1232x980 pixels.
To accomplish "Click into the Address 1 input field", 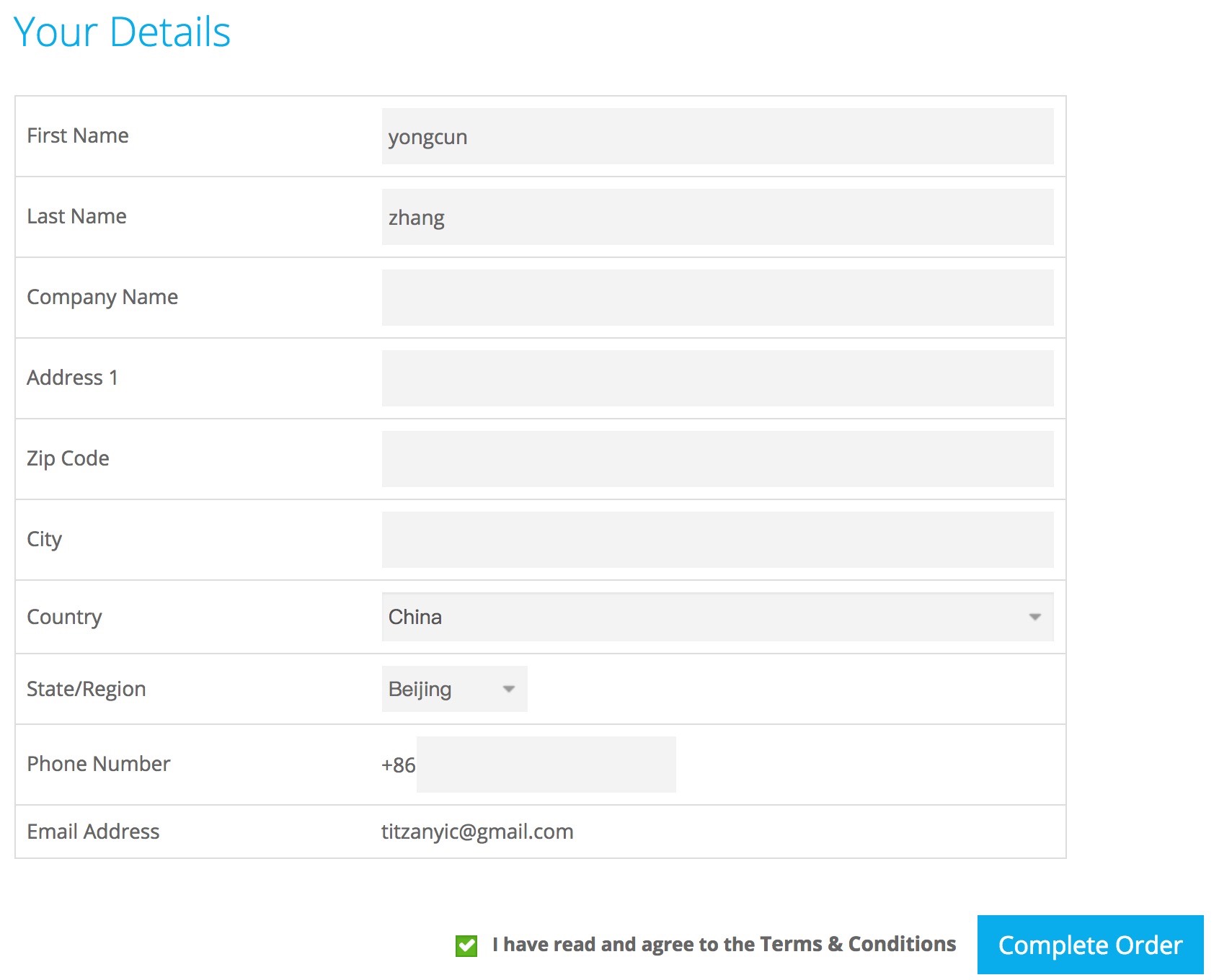I will [x=717, y=378].
